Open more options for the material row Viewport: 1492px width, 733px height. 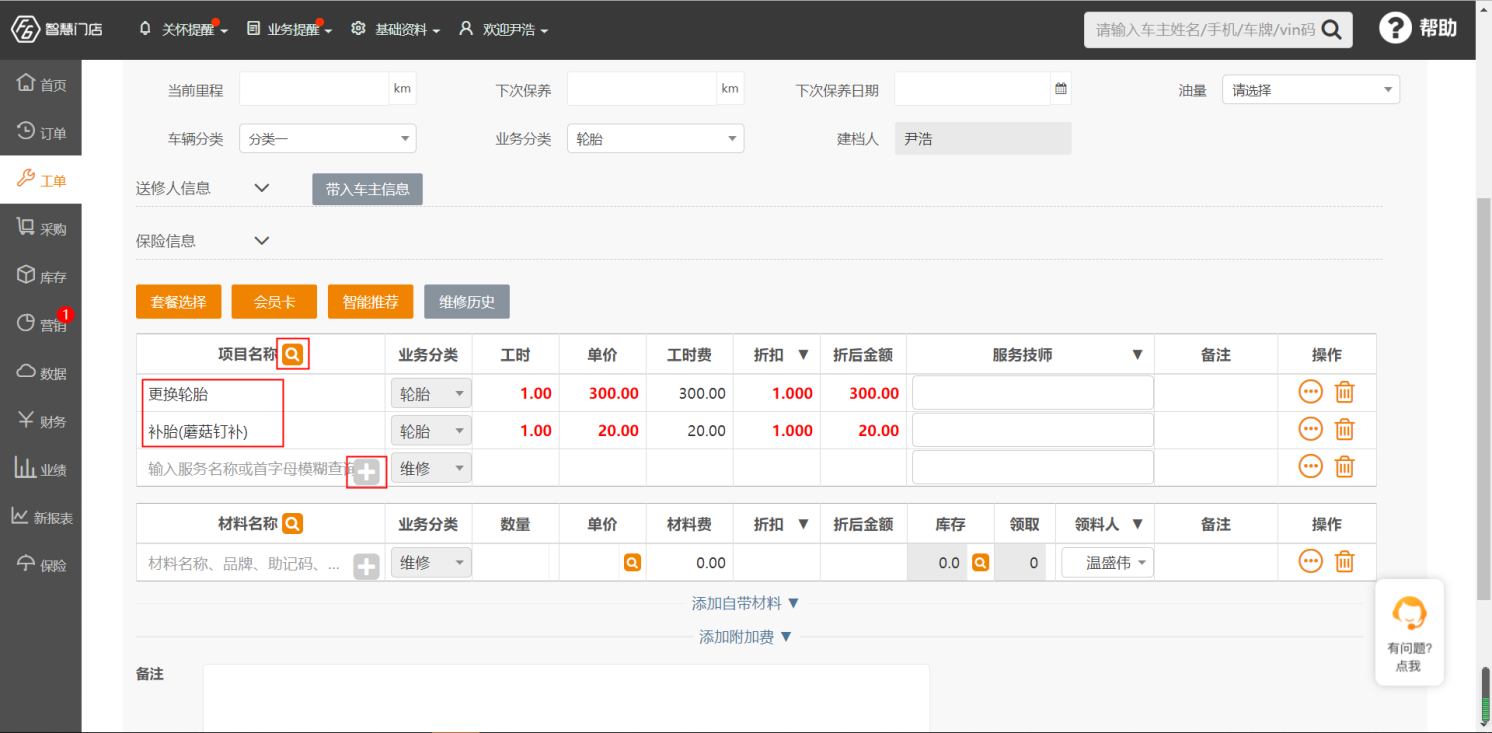[x=1311, y=561]
